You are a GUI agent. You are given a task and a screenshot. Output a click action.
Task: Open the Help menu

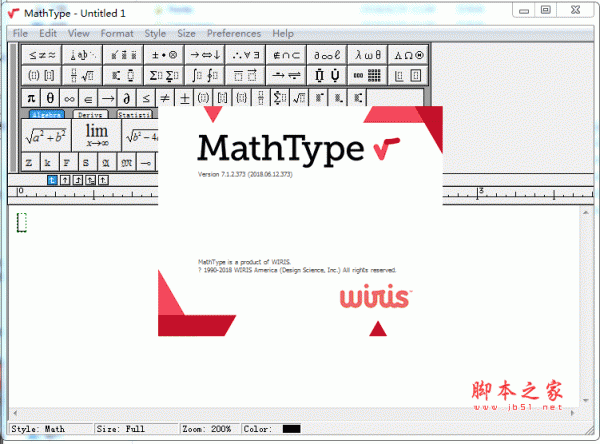(x=283, y=33)
